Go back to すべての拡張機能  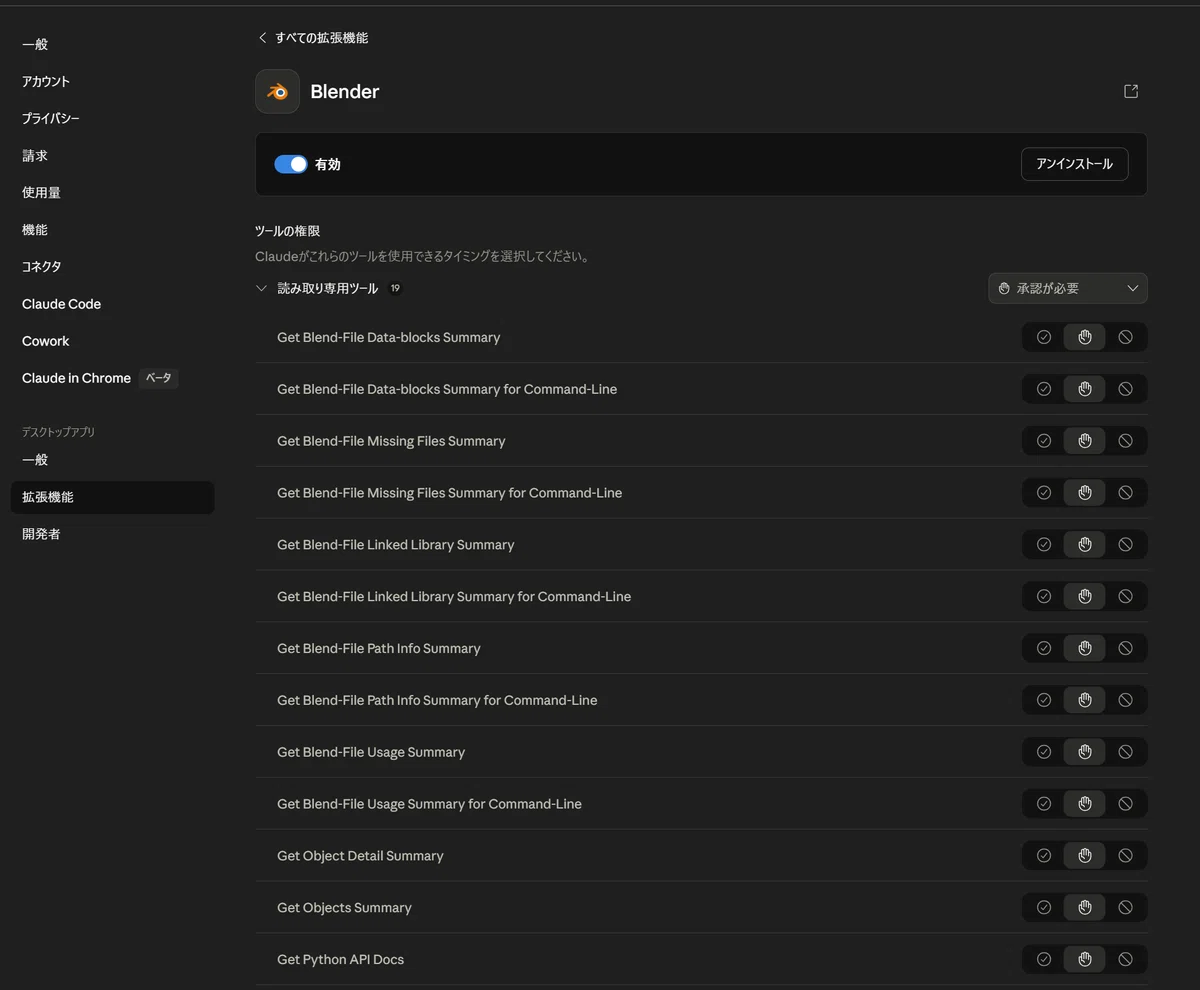[321, 38]
